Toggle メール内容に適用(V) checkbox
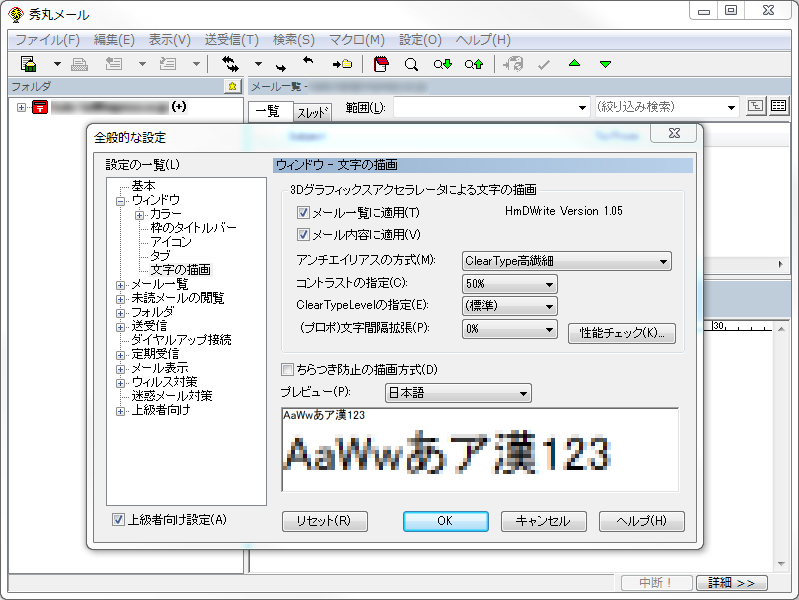The image size is (799, 600). point(303,235)
